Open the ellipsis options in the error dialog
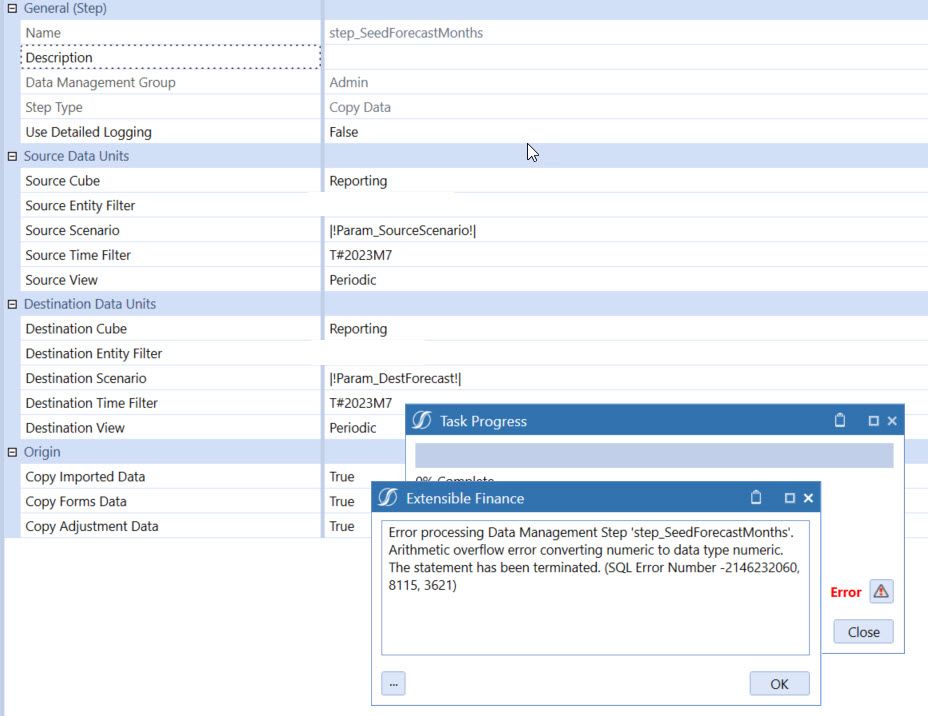 (393, 683)
